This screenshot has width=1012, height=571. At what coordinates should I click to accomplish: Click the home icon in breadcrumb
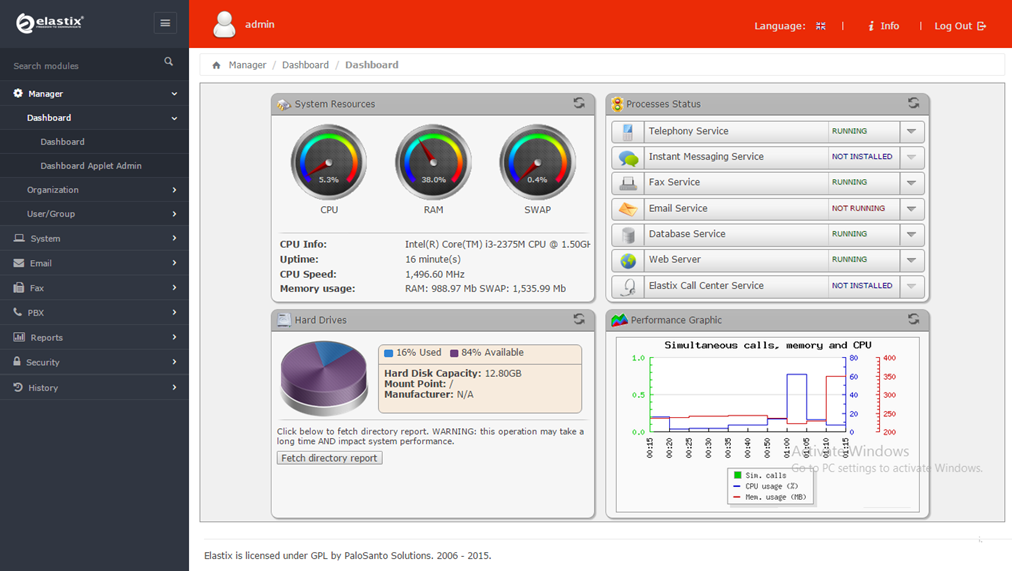tap(216, 65)
